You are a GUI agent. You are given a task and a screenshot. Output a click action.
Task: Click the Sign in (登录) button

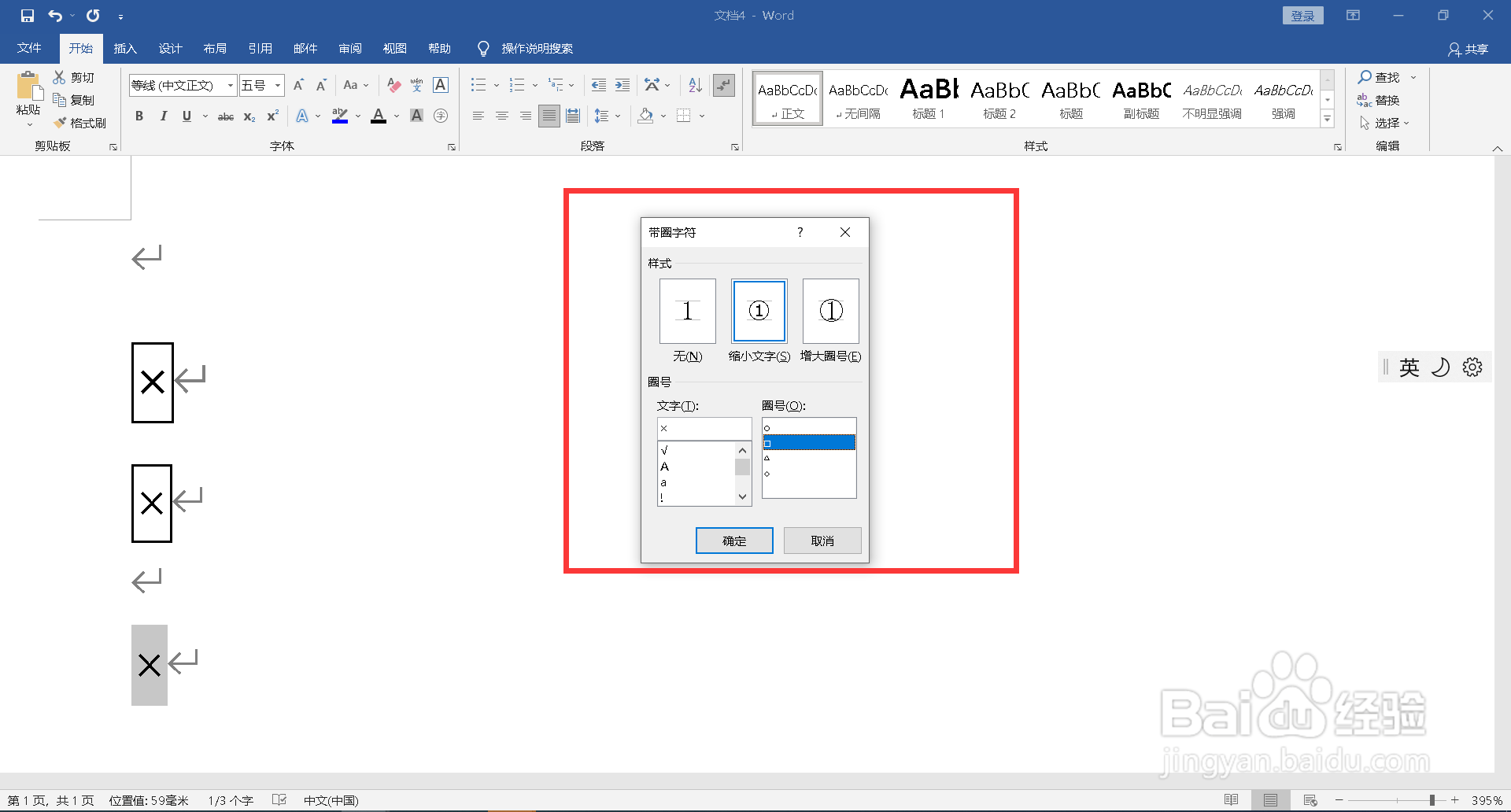pos(1303,16)
